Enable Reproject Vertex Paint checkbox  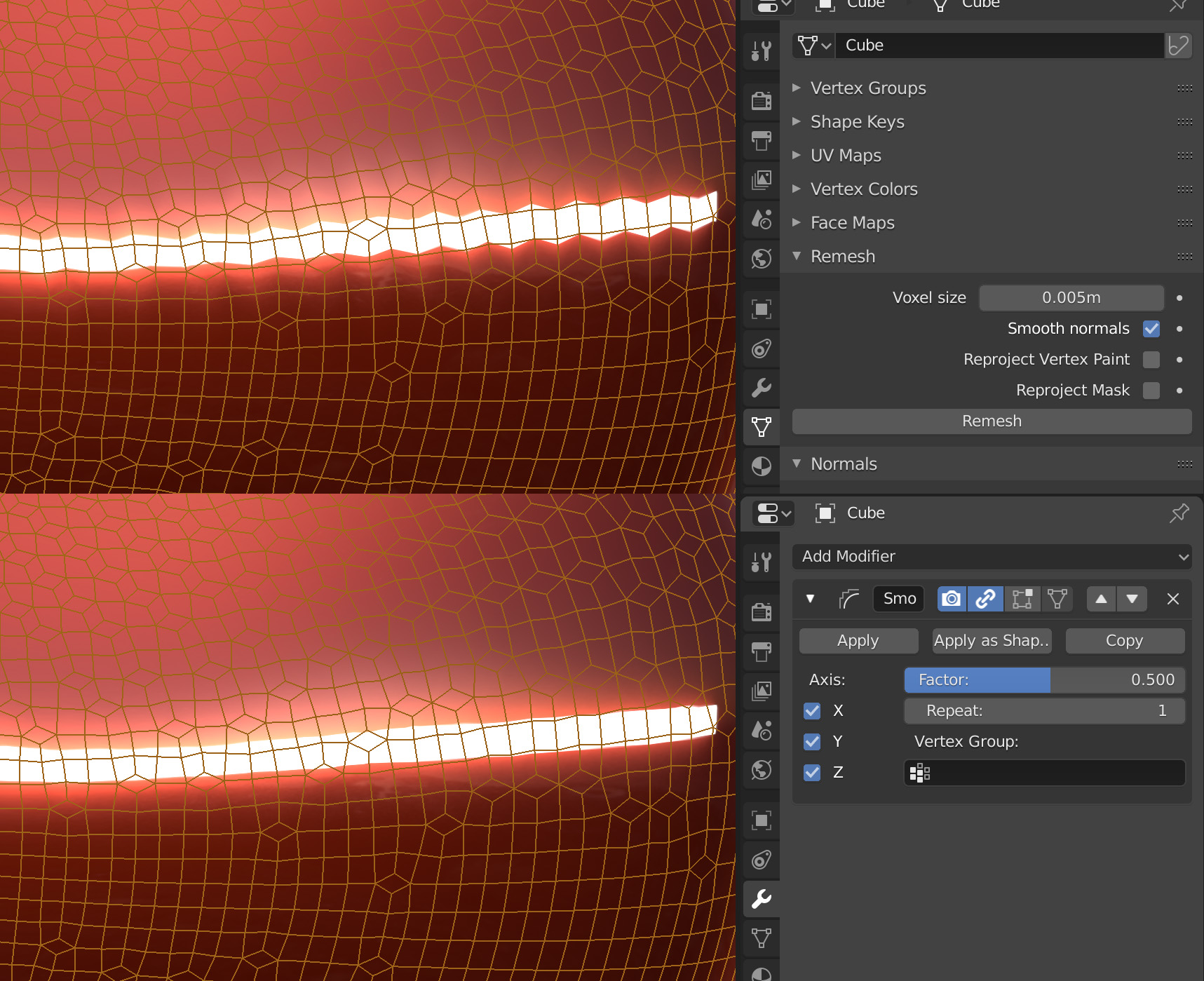tap(1151, 360)
